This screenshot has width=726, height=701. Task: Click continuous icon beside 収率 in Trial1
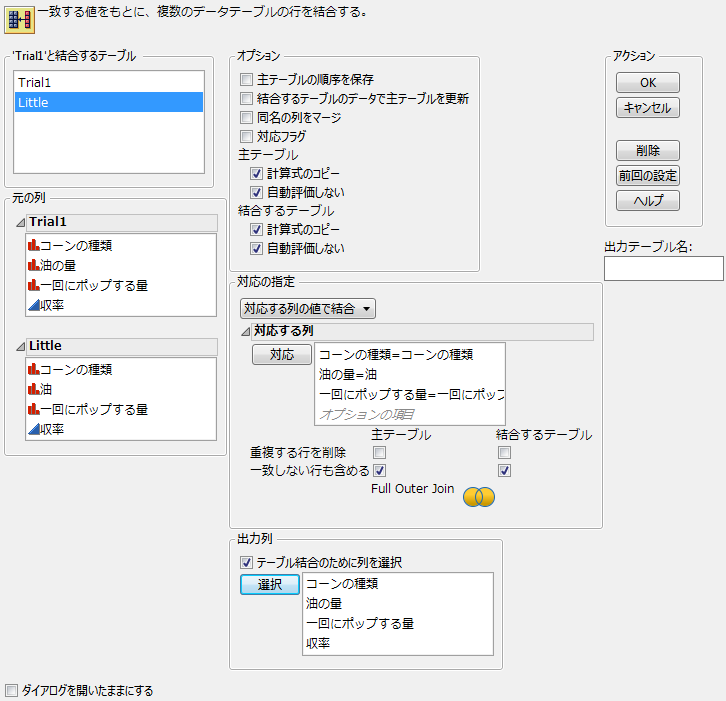(33, 305)
